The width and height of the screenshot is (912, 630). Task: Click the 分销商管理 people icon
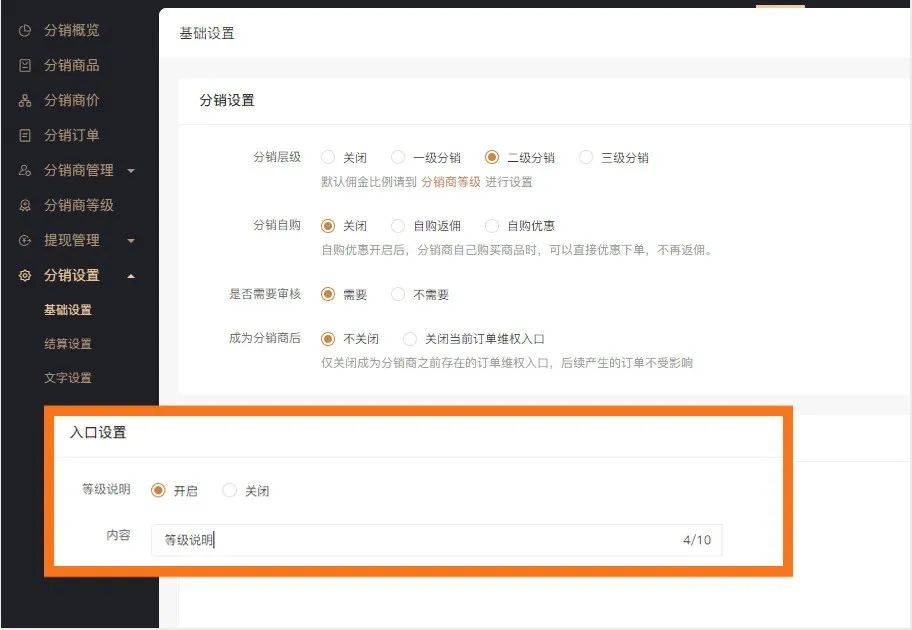coord(24,170)
